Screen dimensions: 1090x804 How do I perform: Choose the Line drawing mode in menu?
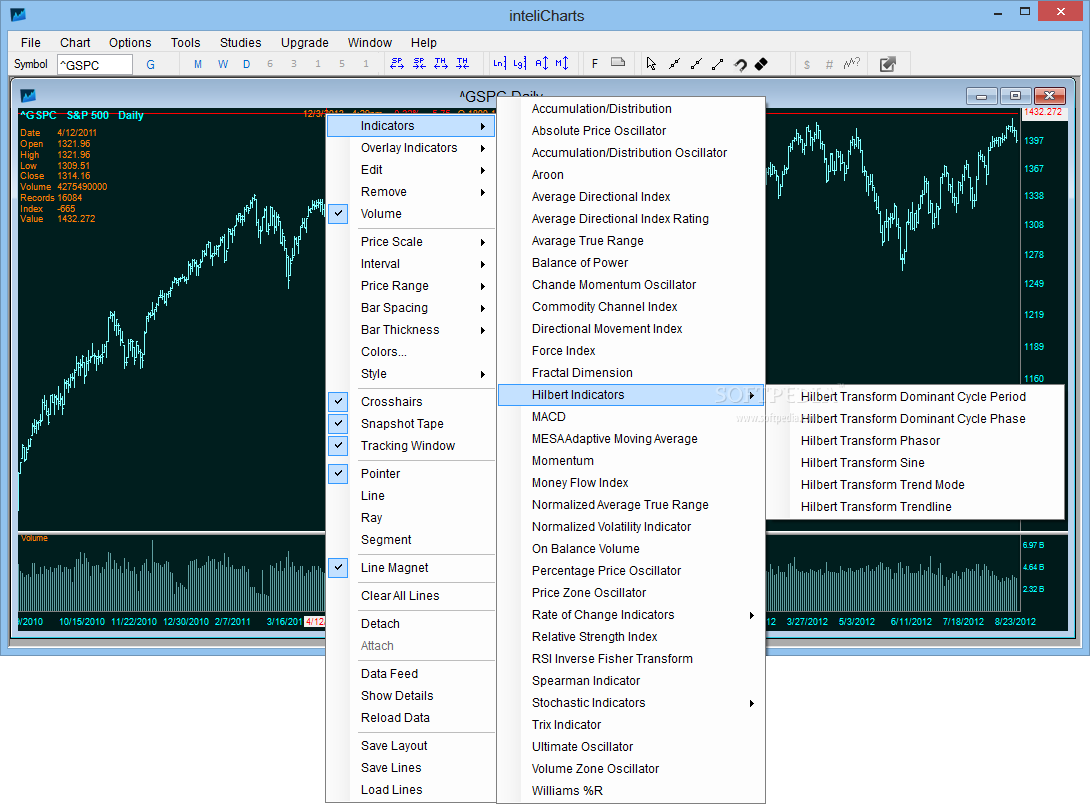point(411,496)
